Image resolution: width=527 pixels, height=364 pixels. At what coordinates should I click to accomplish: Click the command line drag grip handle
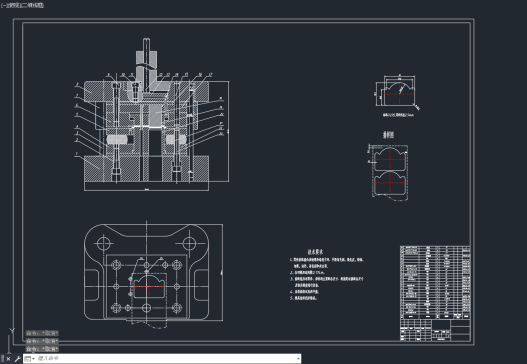tap(2, 359)
